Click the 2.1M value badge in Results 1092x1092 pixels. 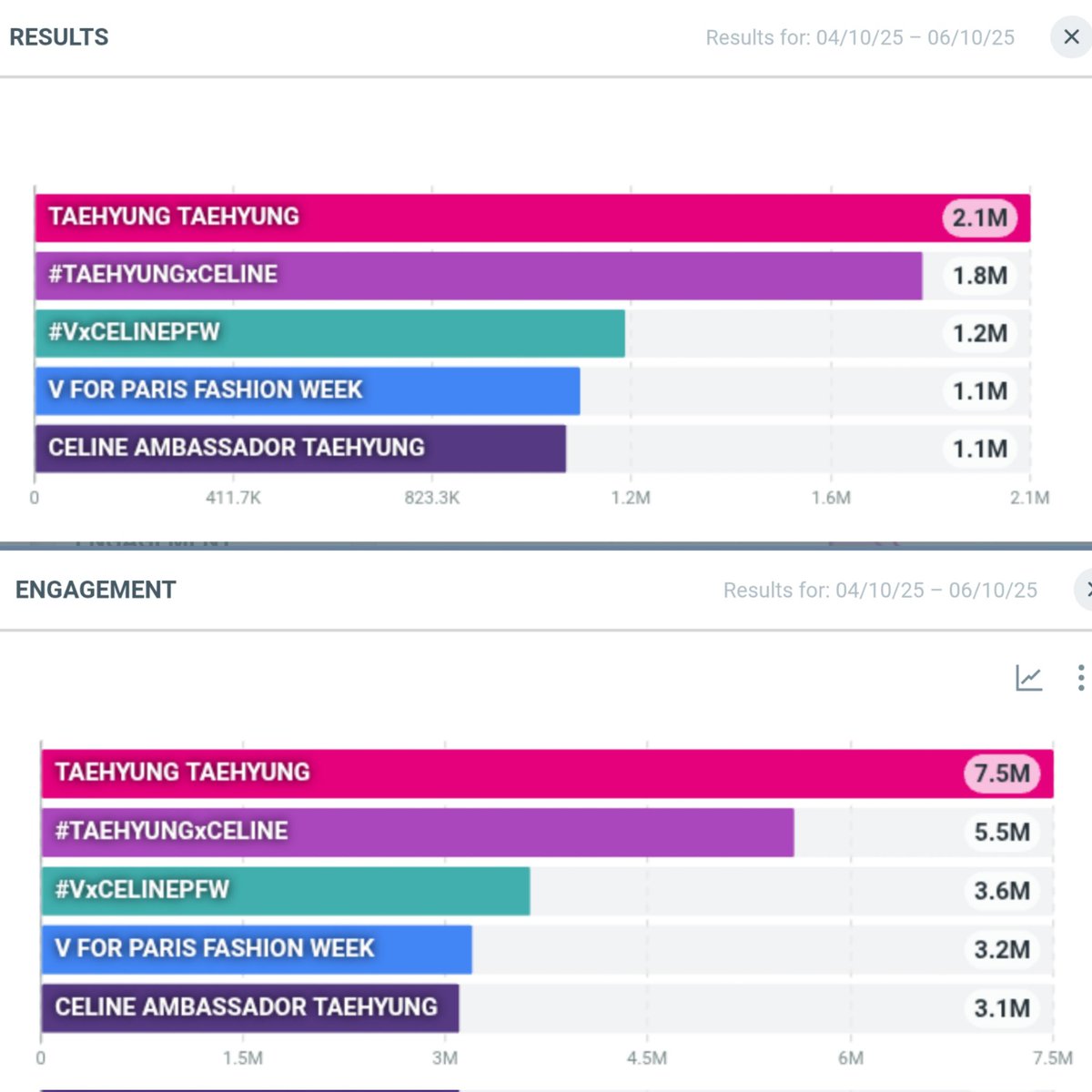[980, 218]
